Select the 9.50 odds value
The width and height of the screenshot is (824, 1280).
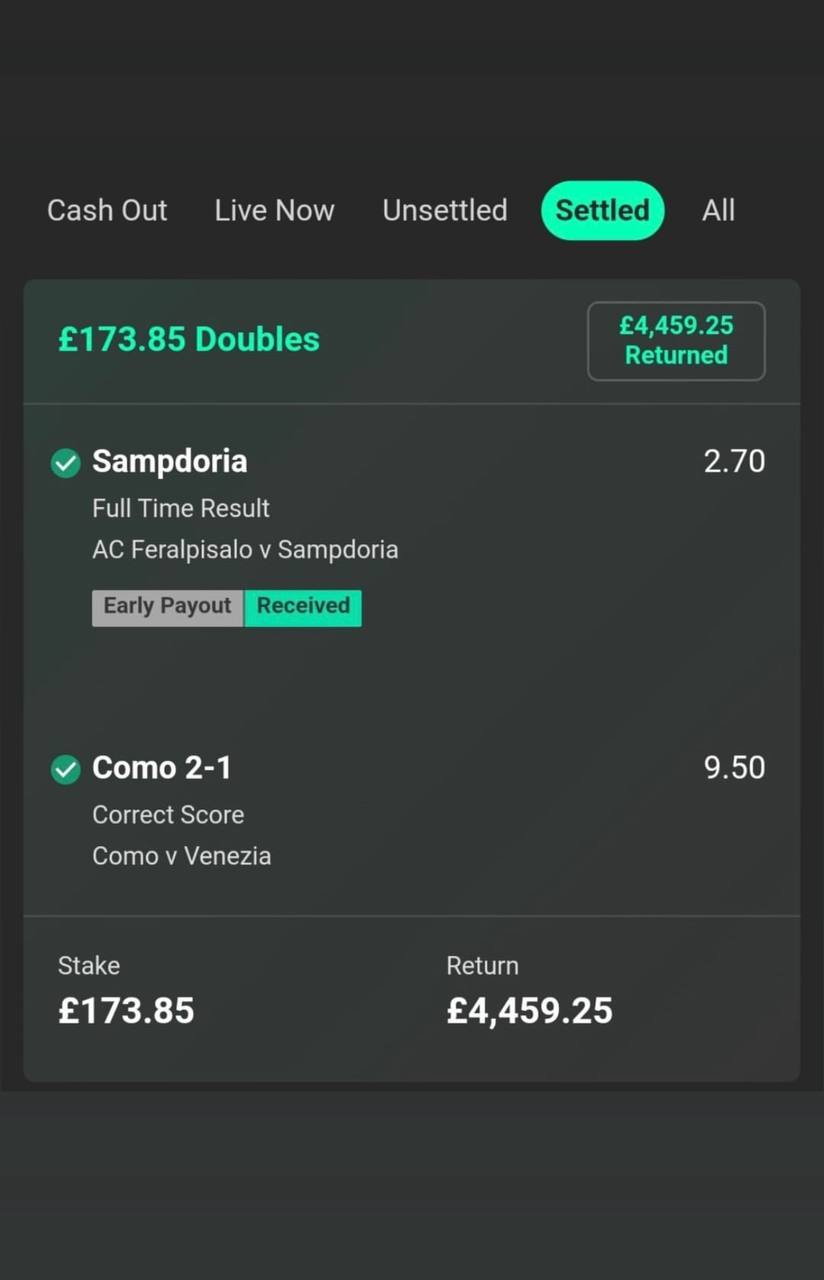coord(734,768)
